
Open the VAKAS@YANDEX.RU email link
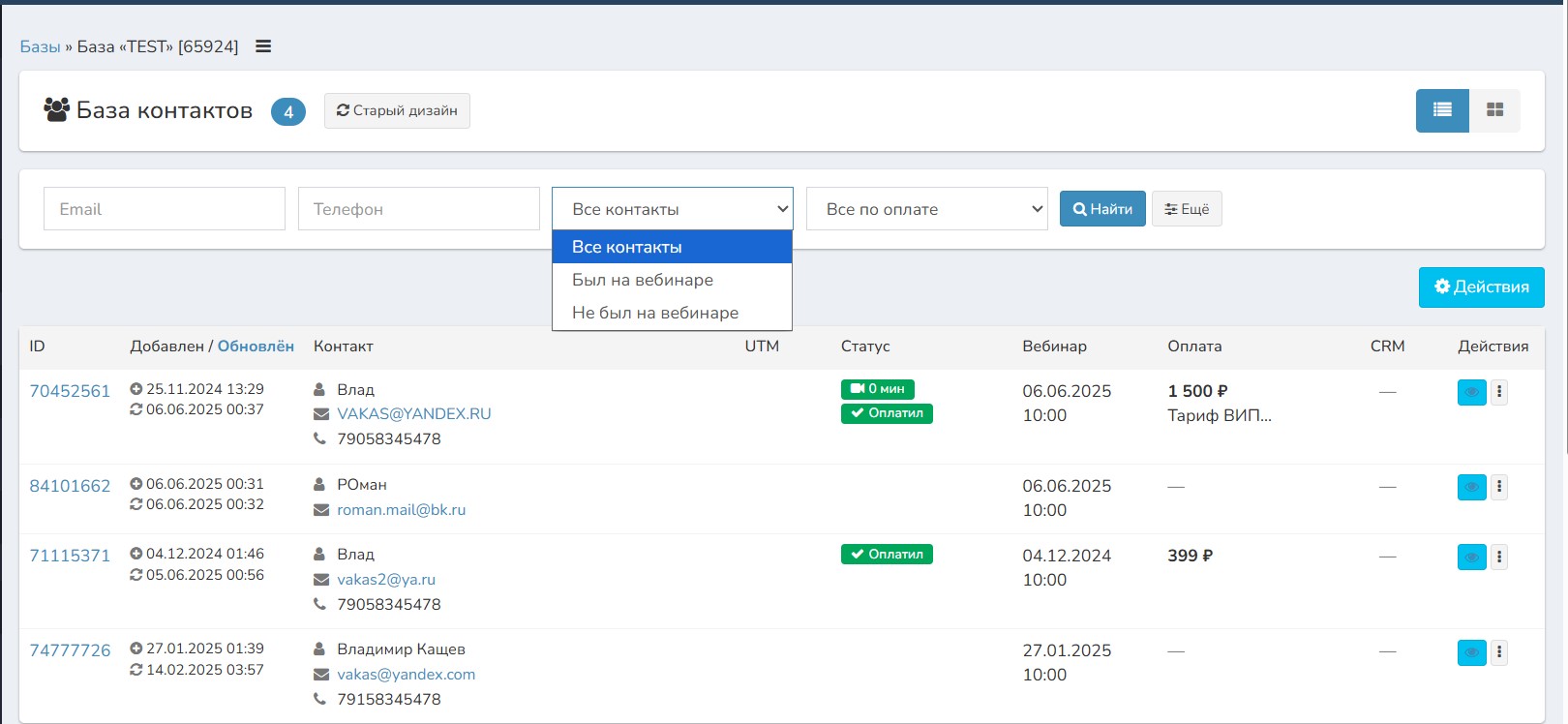pos(413,414)
